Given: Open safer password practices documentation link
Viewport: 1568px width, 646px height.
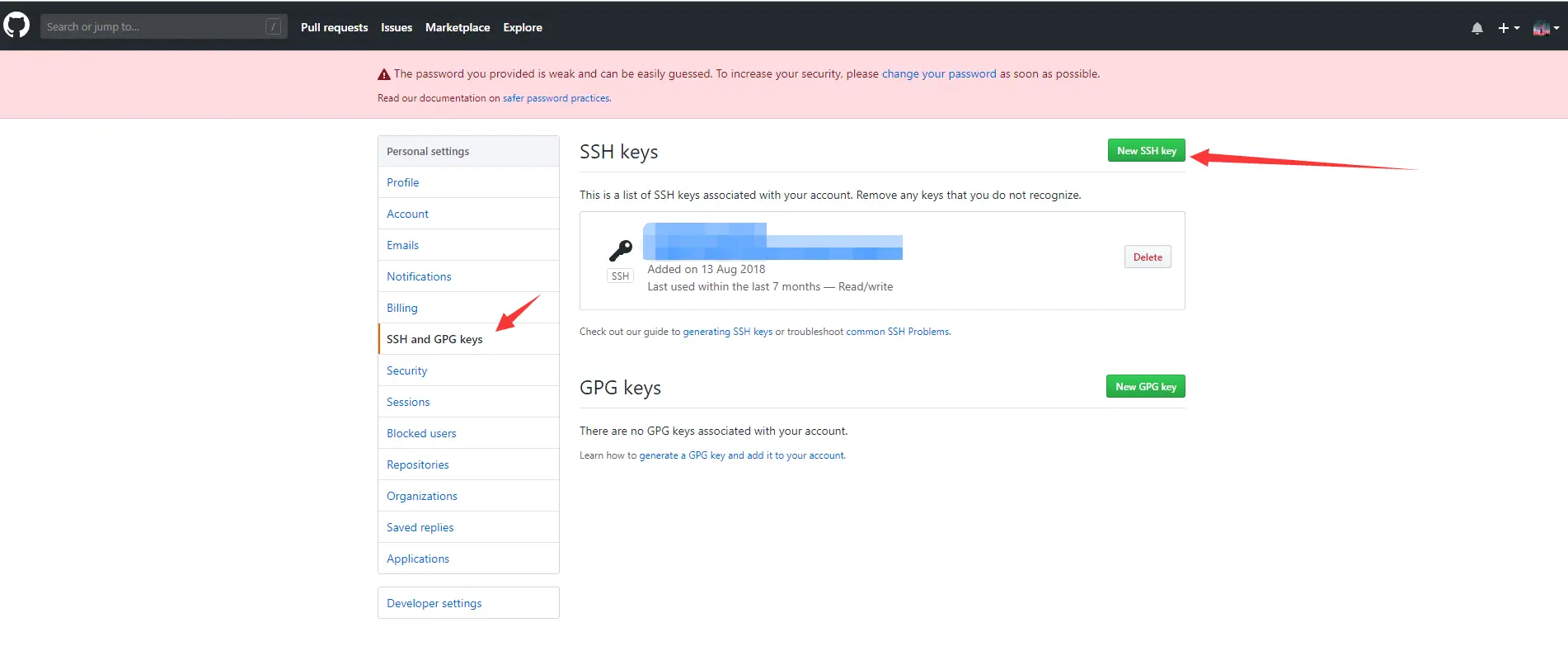Looking at the screenshot, I should click(x=556, y=98).
